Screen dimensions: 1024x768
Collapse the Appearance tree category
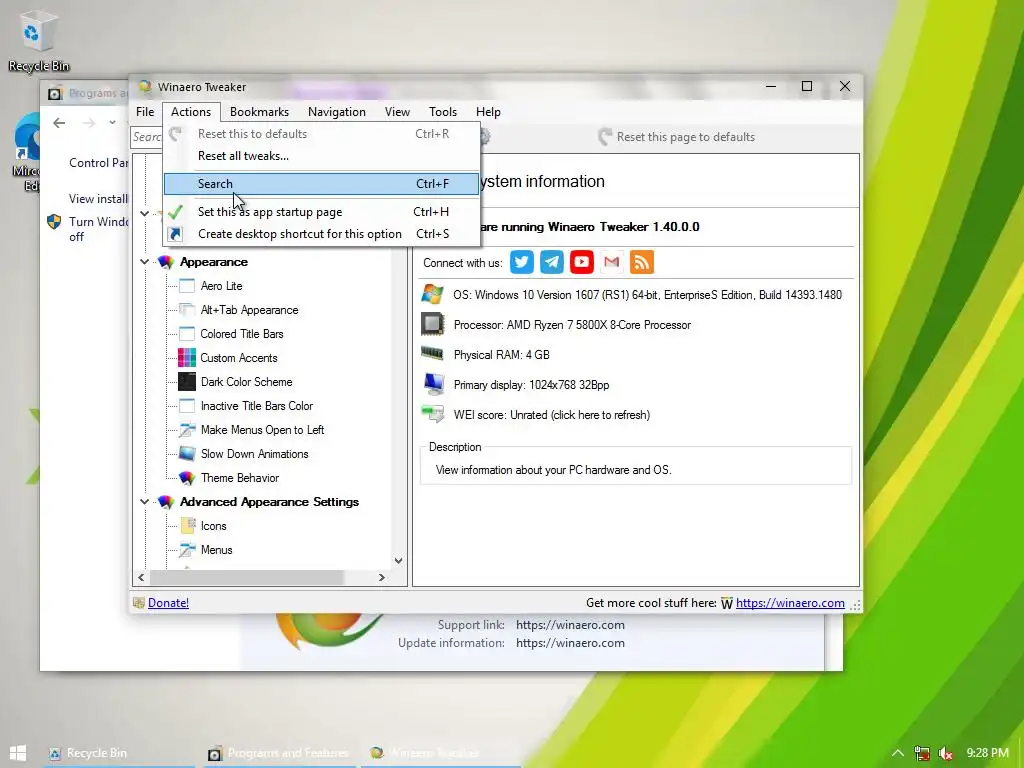pyautogui.click(x=144, y=262)
